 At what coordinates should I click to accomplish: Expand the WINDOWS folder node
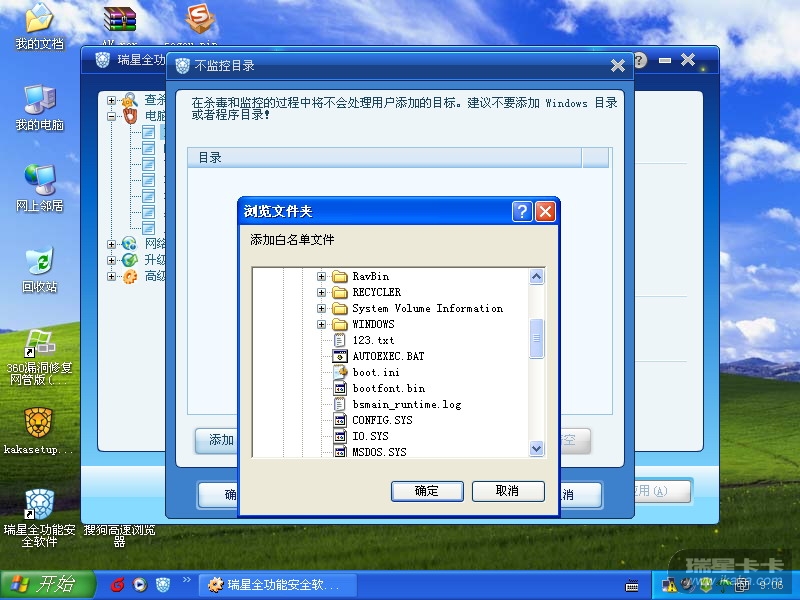coord(321,324)
